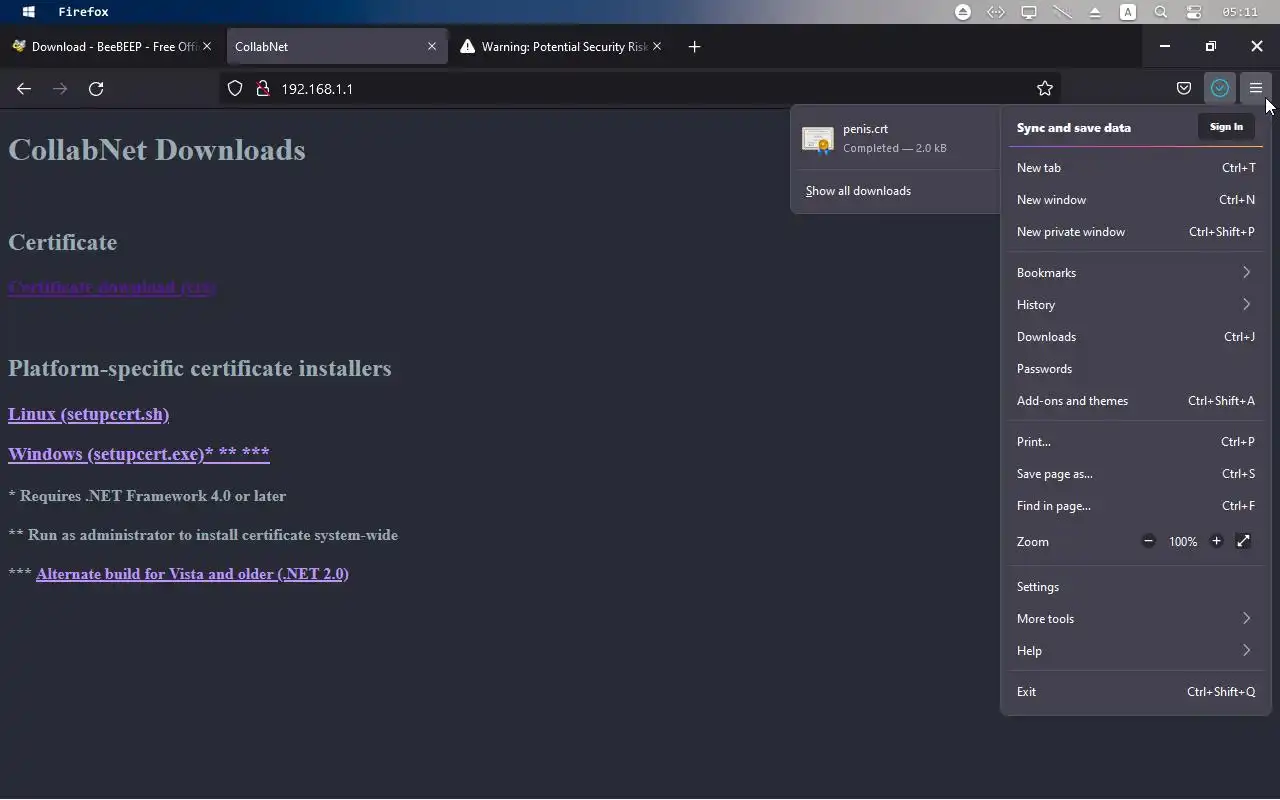
Task: Click Show all downloads
Action: (x=858, y=191)
